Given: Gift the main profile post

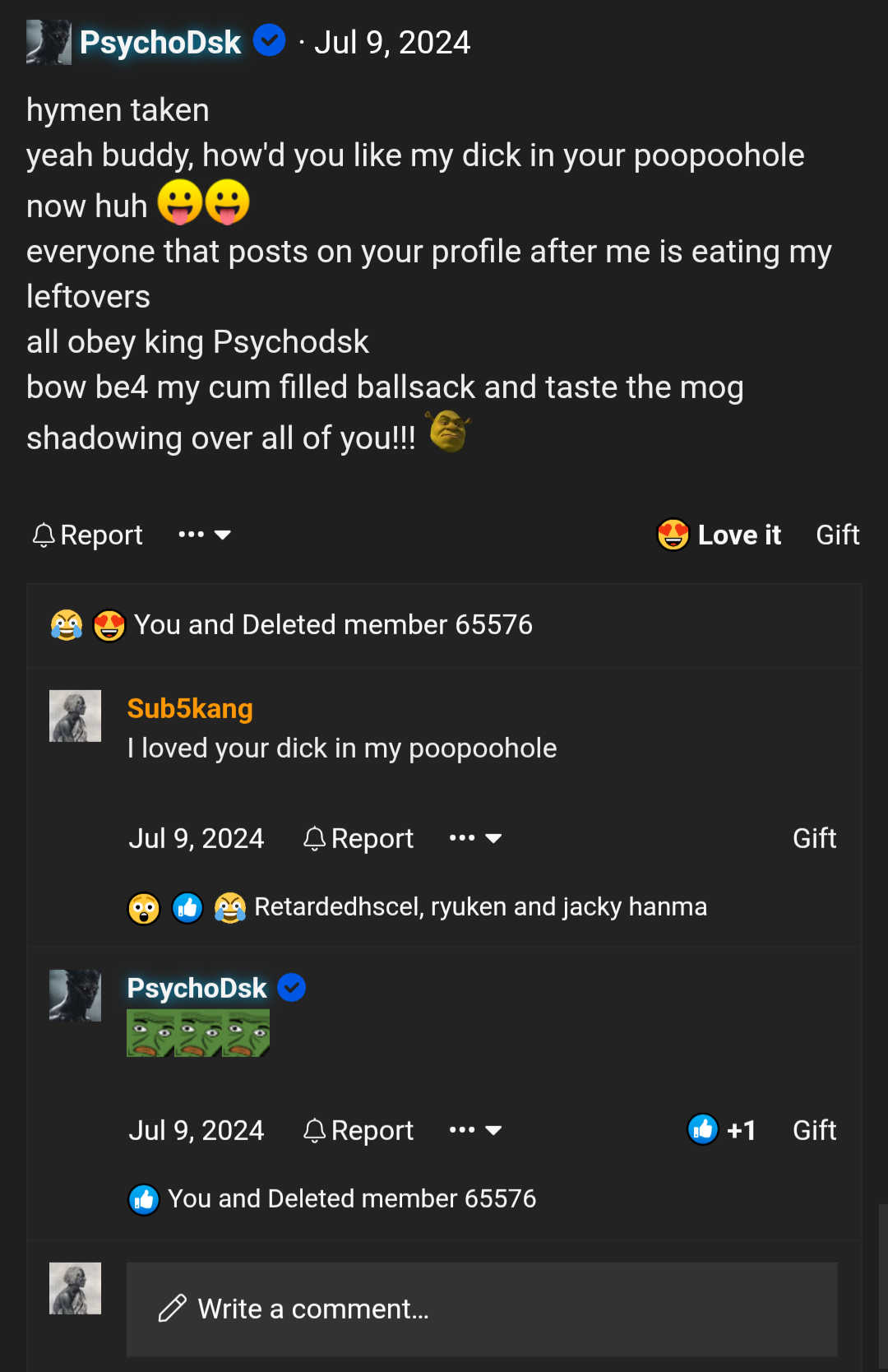Looking at the screenshot, I should coord(837,535).
